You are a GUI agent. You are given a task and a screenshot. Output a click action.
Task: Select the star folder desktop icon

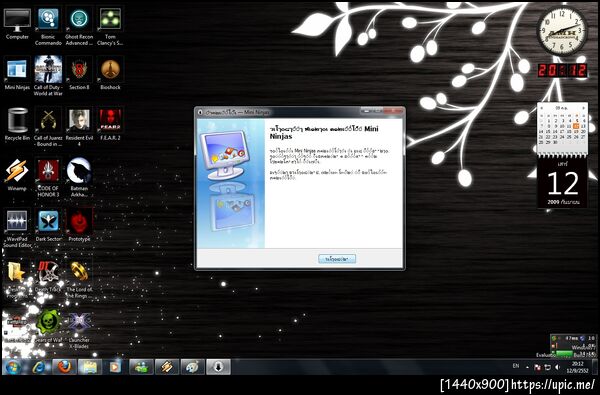point(16,279)
